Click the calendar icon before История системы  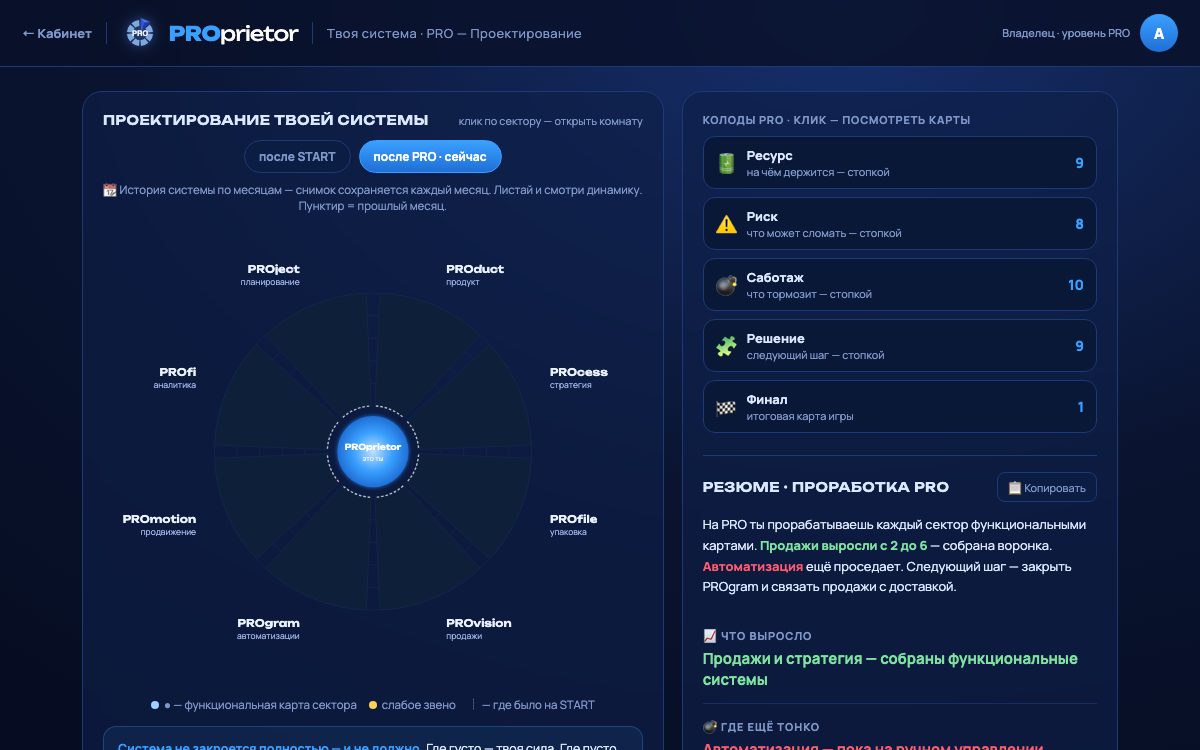(110, 190)
